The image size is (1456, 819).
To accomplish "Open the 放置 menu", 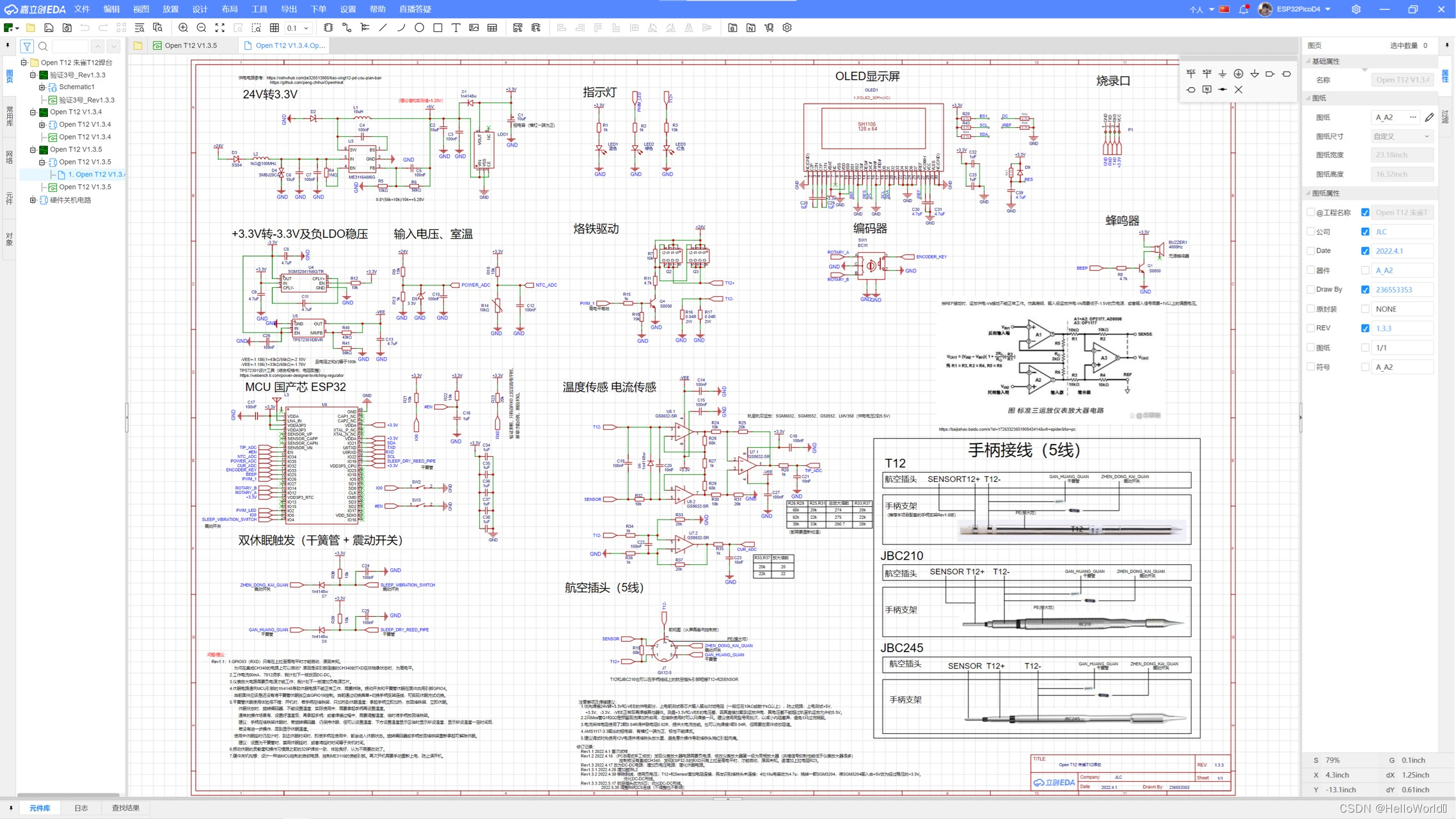I will click(170, 9).
